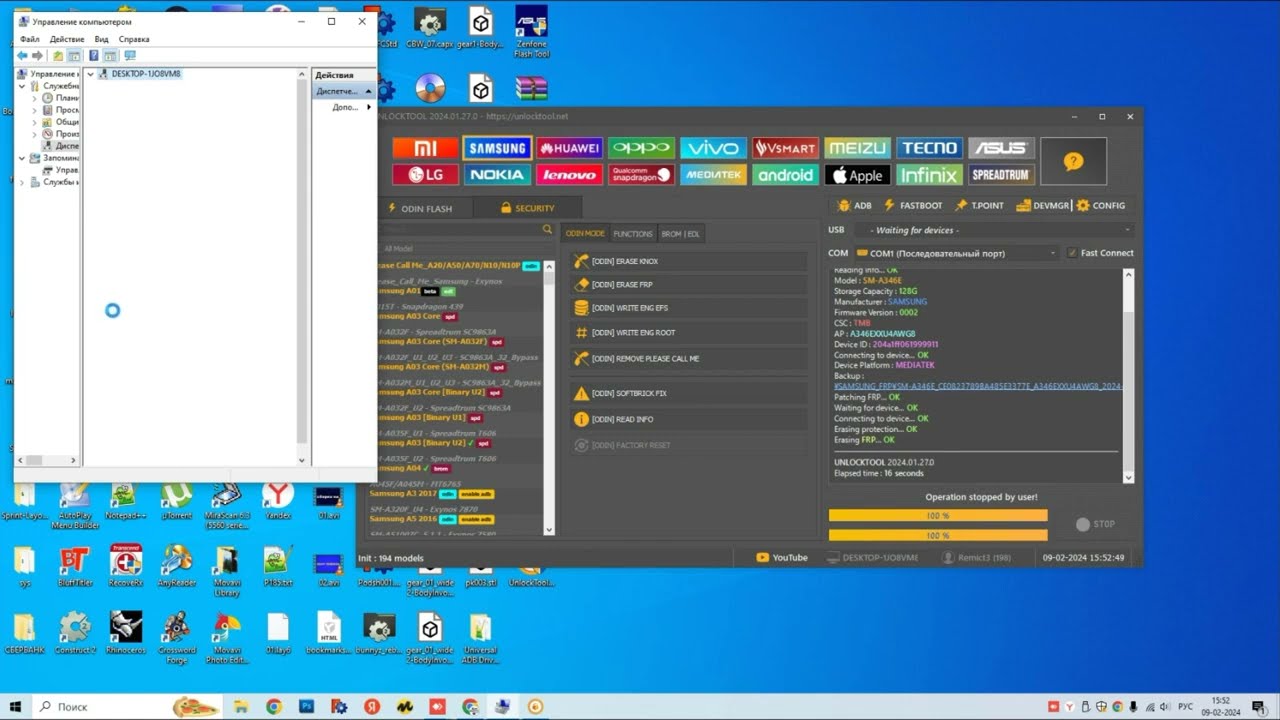Screen dimensions: 1280x720
Task: Click the [ODIN] ERASE FRP button
Action: (688, 285)
